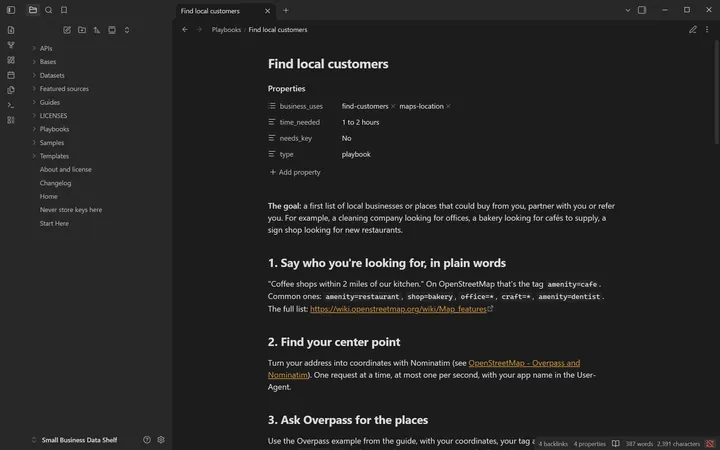Click the type property icon

click(272, 154)
